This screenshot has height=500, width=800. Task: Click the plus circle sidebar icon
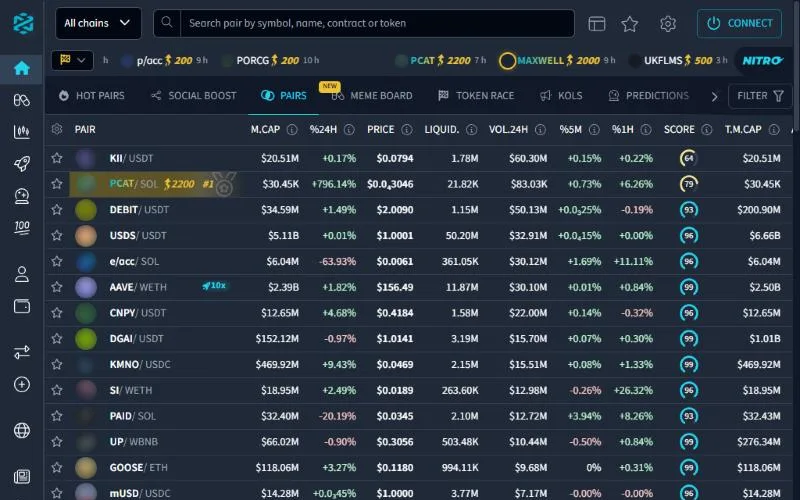tap(21, 384)
